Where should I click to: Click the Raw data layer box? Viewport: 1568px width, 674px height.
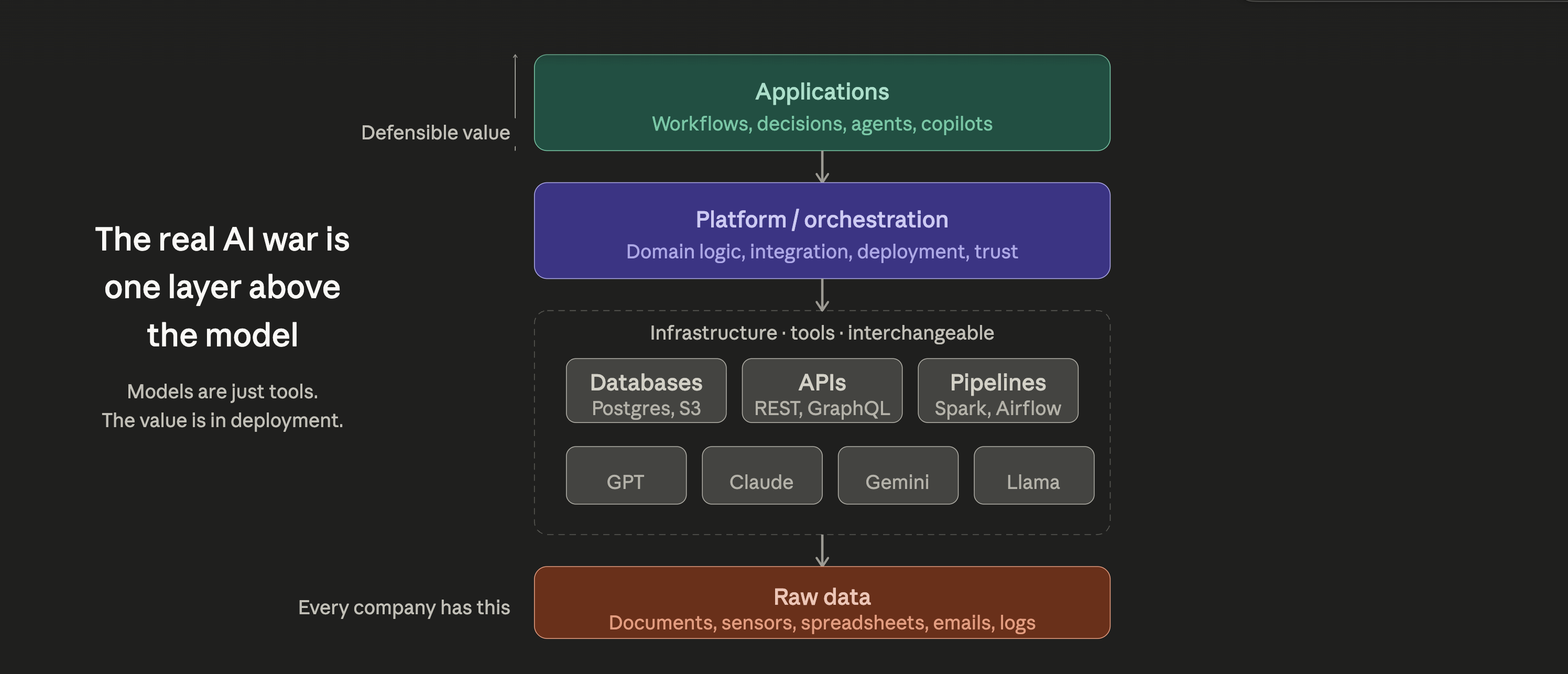tap(822, 603)
